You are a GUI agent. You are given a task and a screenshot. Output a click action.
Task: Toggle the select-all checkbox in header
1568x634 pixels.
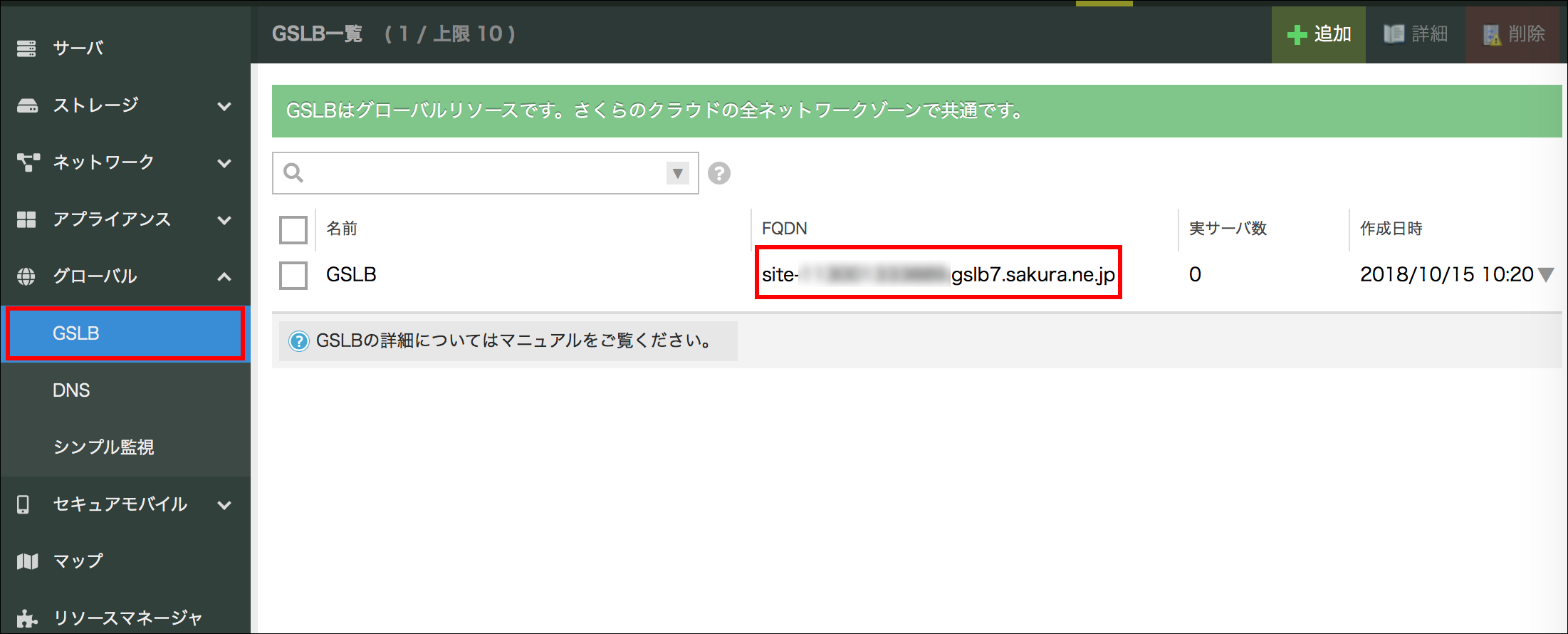tap(293, 229)
